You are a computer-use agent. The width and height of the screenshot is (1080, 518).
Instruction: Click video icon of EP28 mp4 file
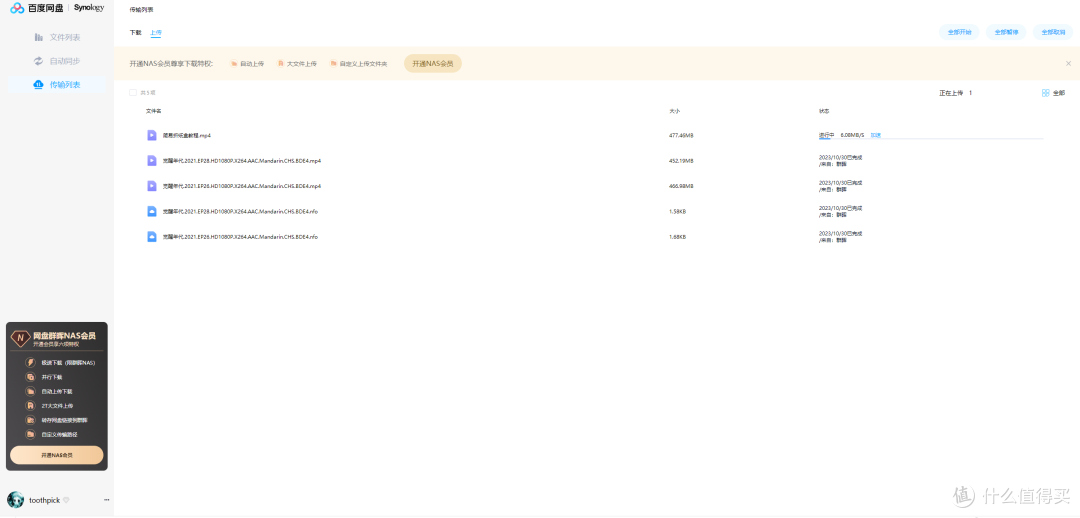(152, 160)
